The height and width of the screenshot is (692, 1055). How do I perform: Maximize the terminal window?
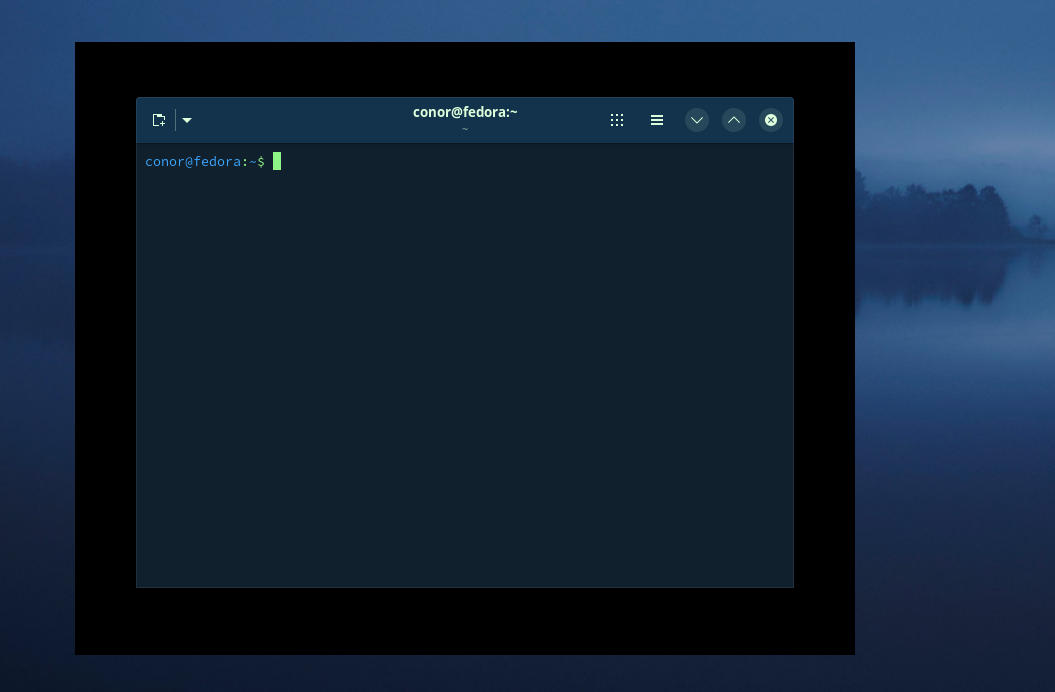click(x=734, y=120)
